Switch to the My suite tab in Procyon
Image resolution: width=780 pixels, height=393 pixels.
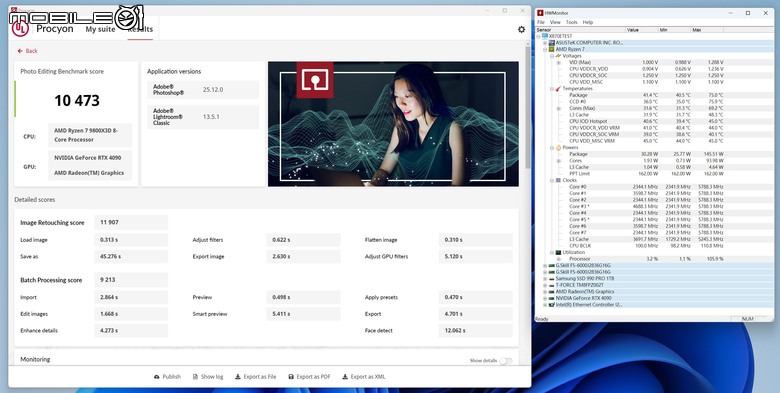(100, 29)
